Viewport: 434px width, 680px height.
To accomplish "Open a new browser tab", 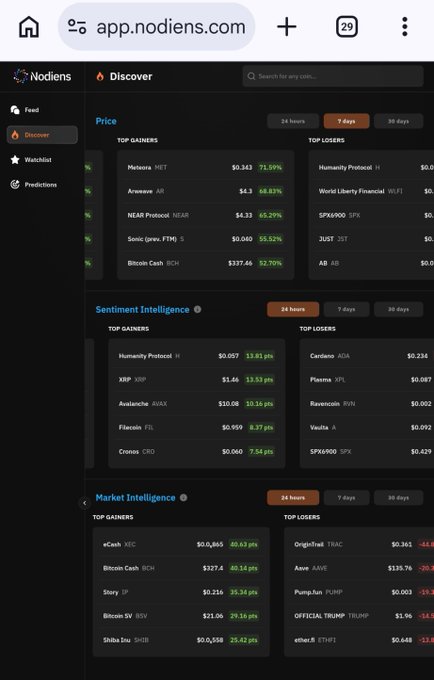I will tap(287, 27).
